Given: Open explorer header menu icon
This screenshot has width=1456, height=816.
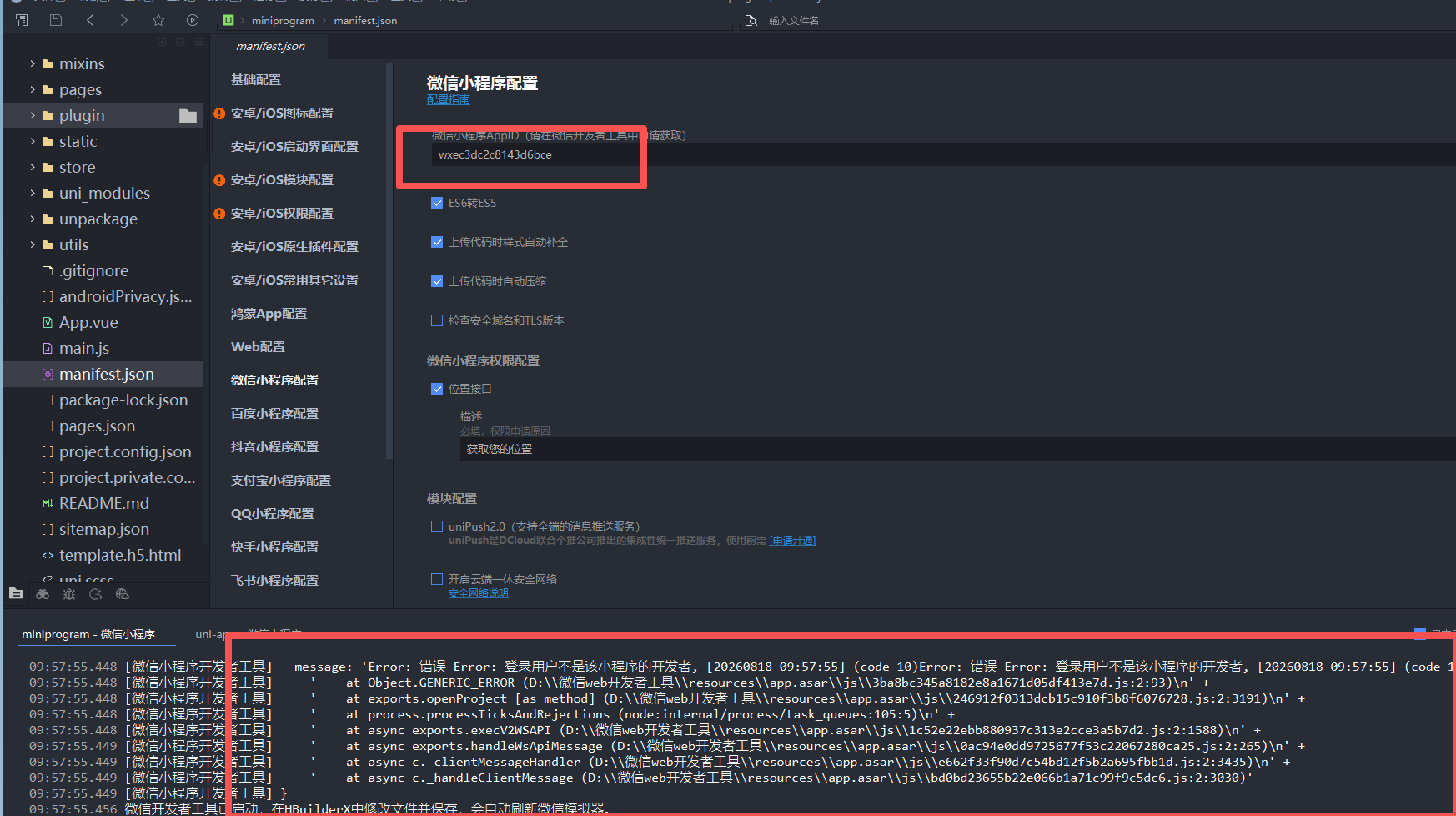Looking at the screenshot, I should coord(198,42).
